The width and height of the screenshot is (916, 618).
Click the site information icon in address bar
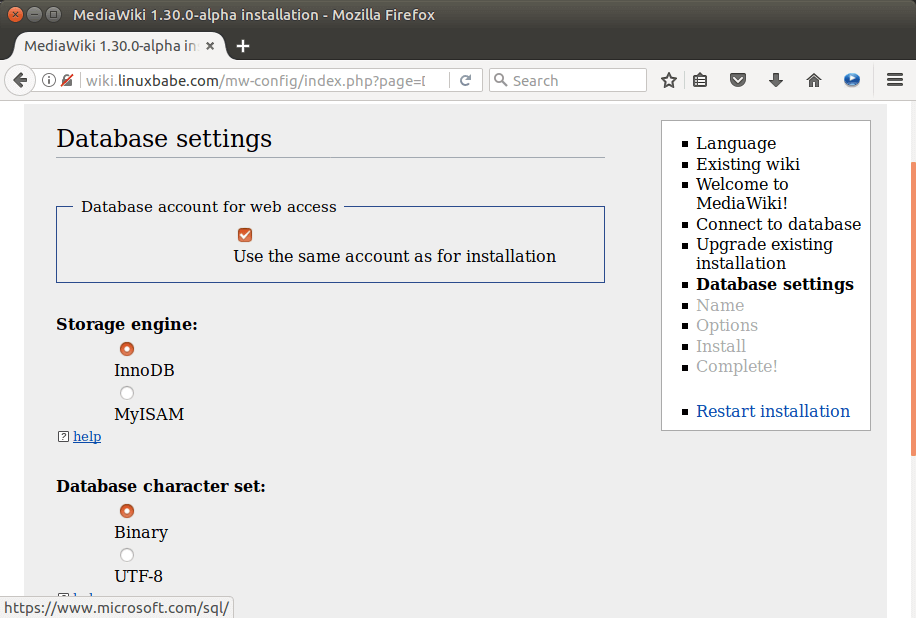[x=48, y=81]
